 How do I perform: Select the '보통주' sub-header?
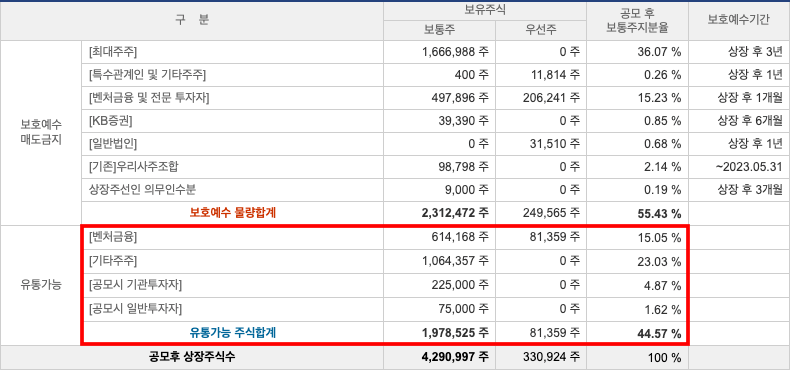click(439, 30)
